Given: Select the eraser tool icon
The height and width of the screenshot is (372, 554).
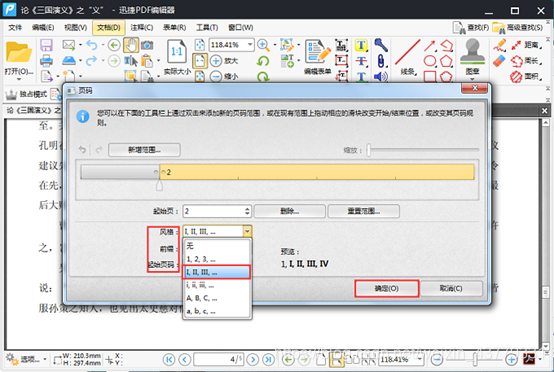Looking at the screenshot, I should point(499,61).
